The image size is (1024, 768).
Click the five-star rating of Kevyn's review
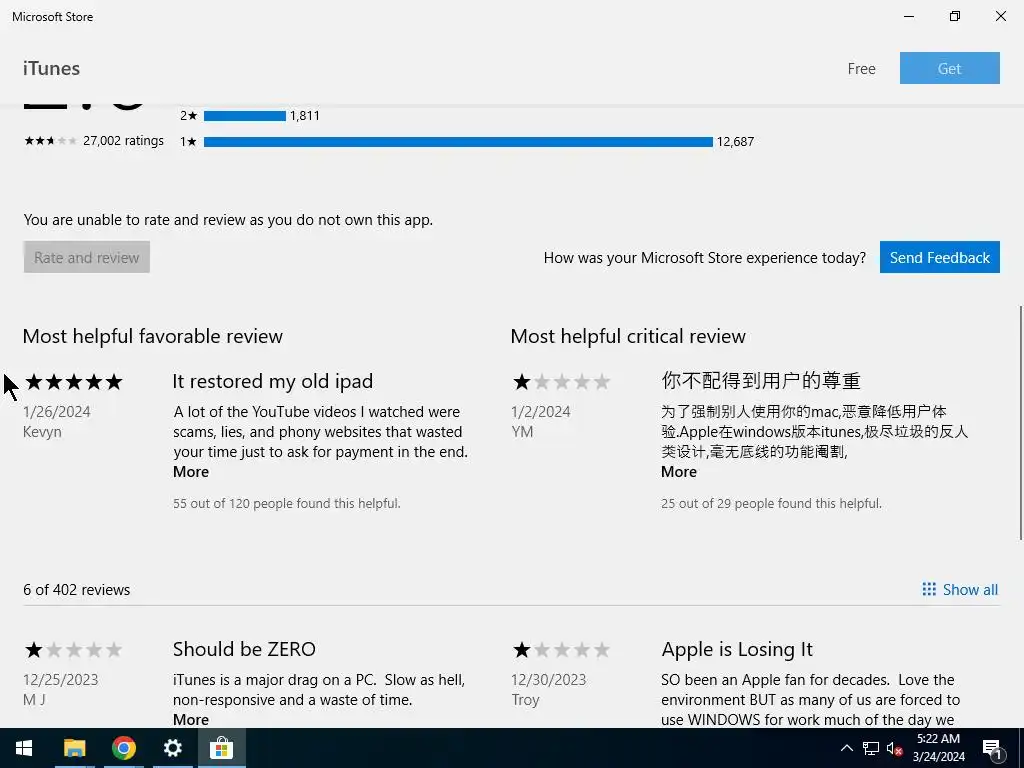coord(73,381)
